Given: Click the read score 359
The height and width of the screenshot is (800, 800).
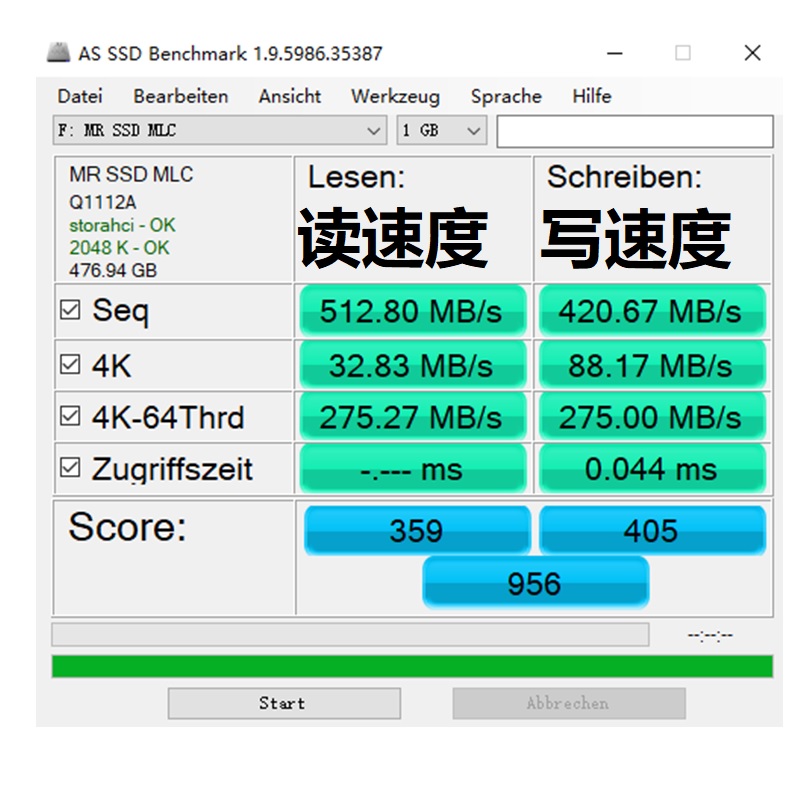Looking at the screenshot, I should point(417,530).
